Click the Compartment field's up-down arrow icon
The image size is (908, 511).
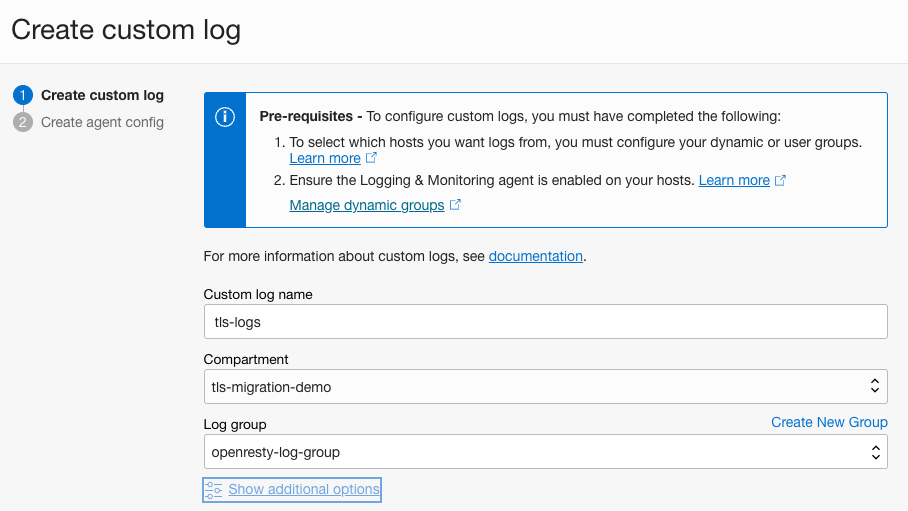pyautogui.click(x=873, y=387)
